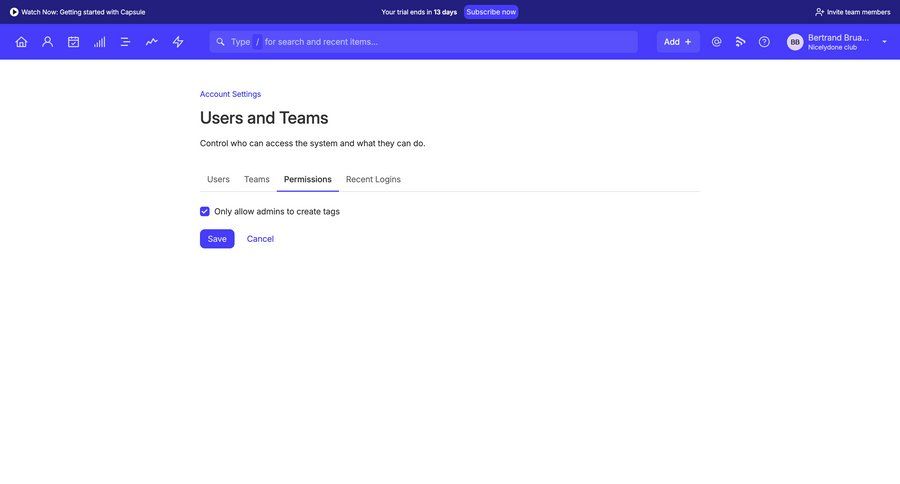Click the @ mentions icon
The height and width of the screenshot is (484, 900).
716,42
